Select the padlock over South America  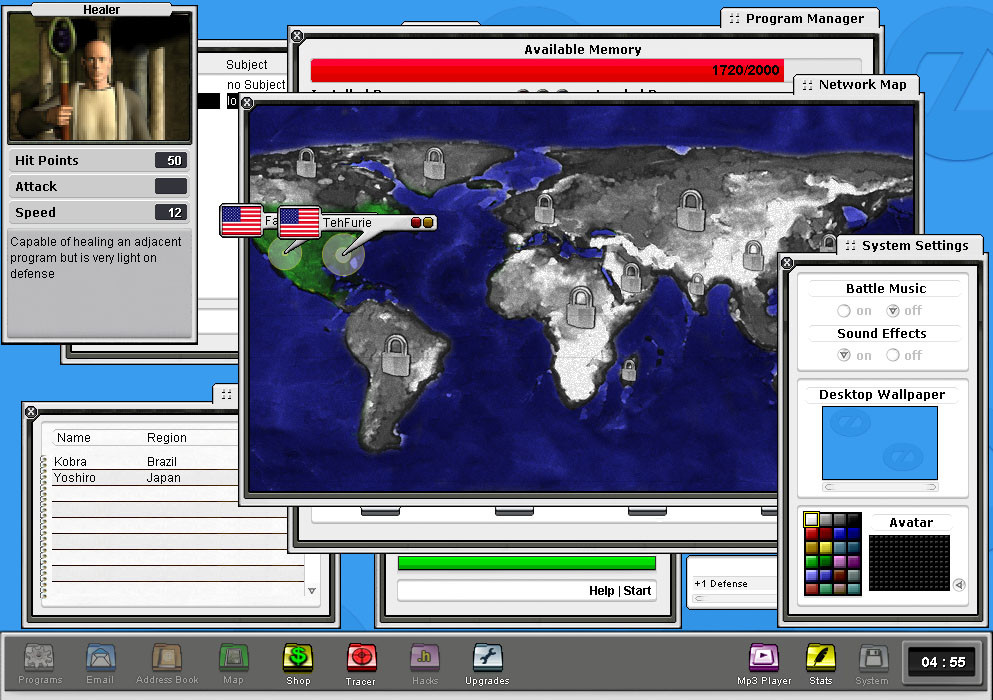pyautogui.click(x=396, y=355)
